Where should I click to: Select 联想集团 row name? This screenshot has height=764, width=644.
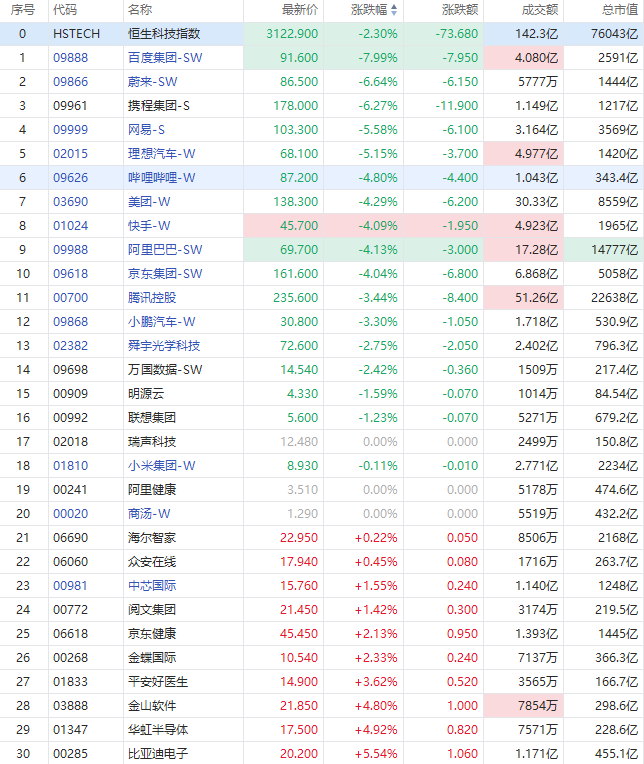[152, 418]
